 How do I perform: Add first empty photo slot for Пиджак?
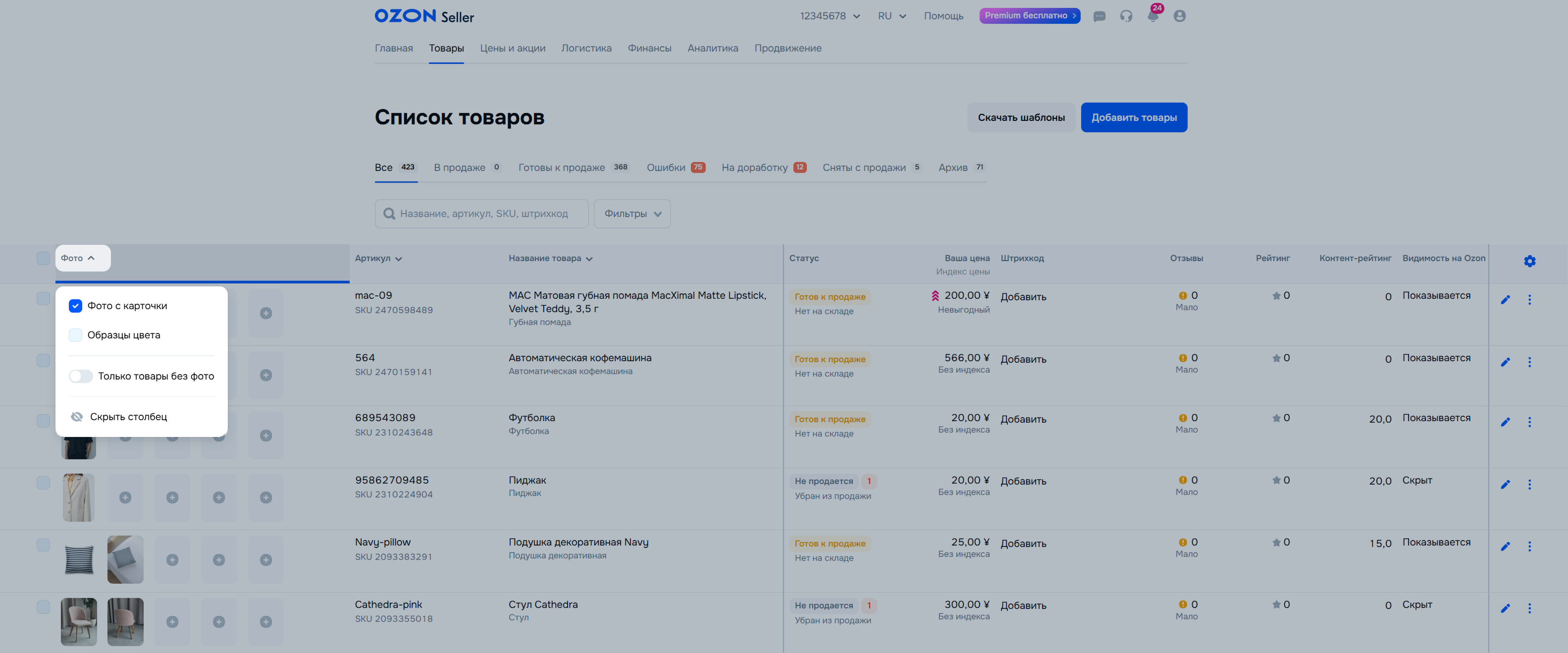[125, 497]
